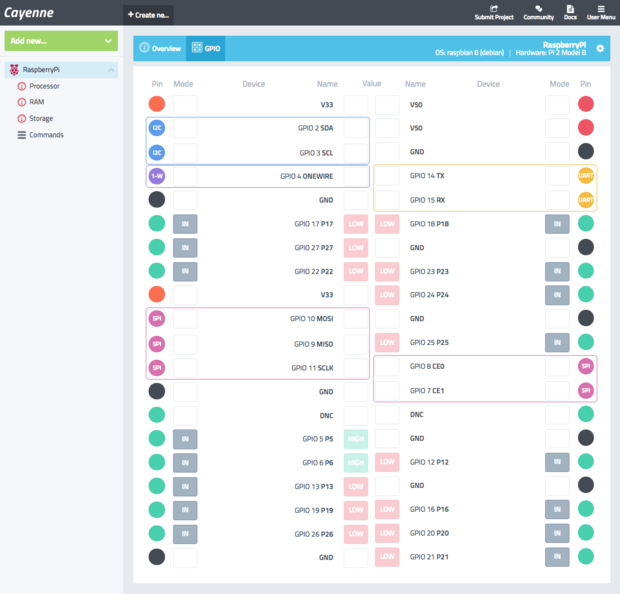Screen dimensions: 620x594
Task: Toggle the IN mode of GPIO 21
Action: [x=557, y=557]
